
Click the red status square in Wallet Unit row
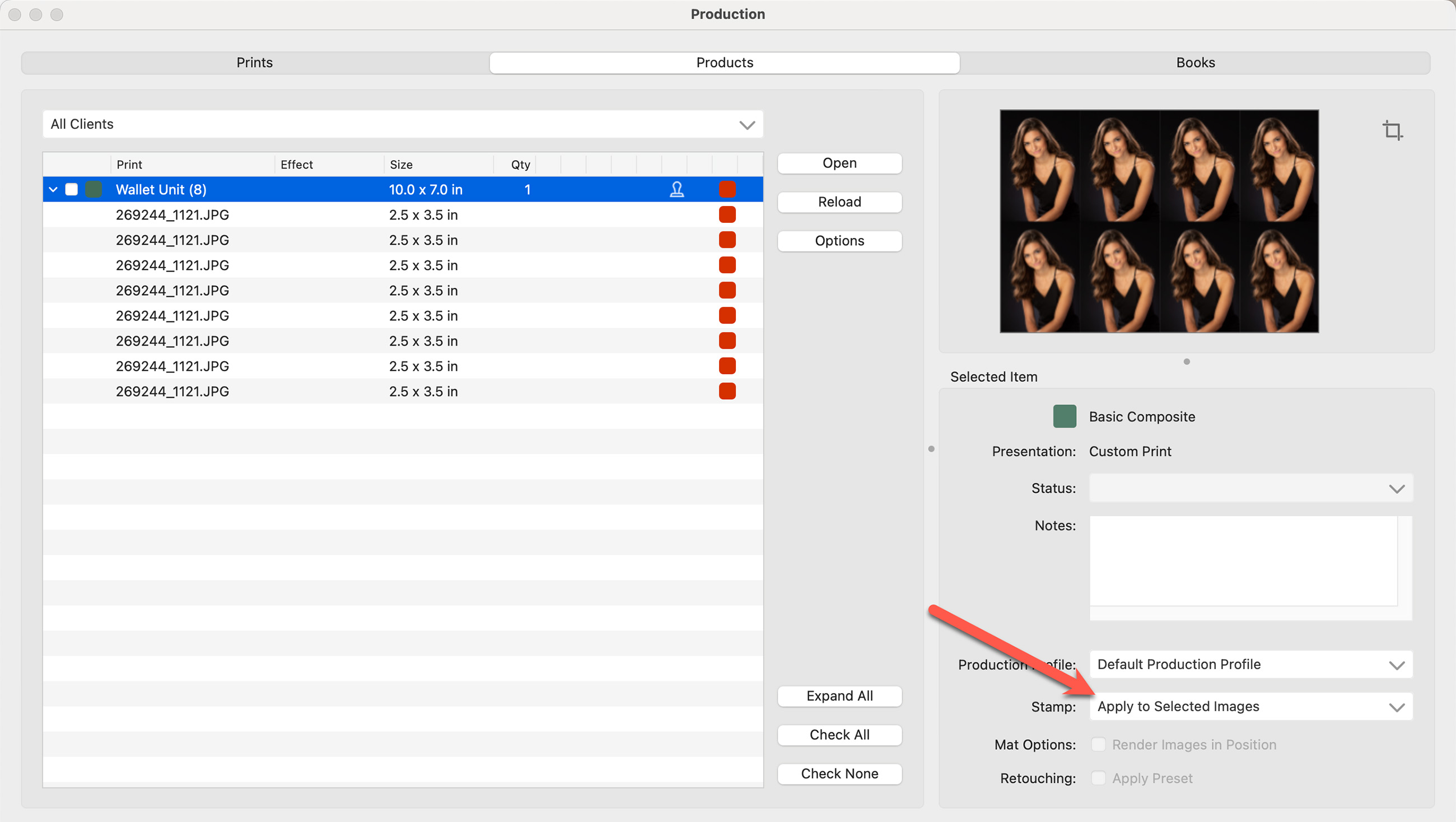pos(727,189)
